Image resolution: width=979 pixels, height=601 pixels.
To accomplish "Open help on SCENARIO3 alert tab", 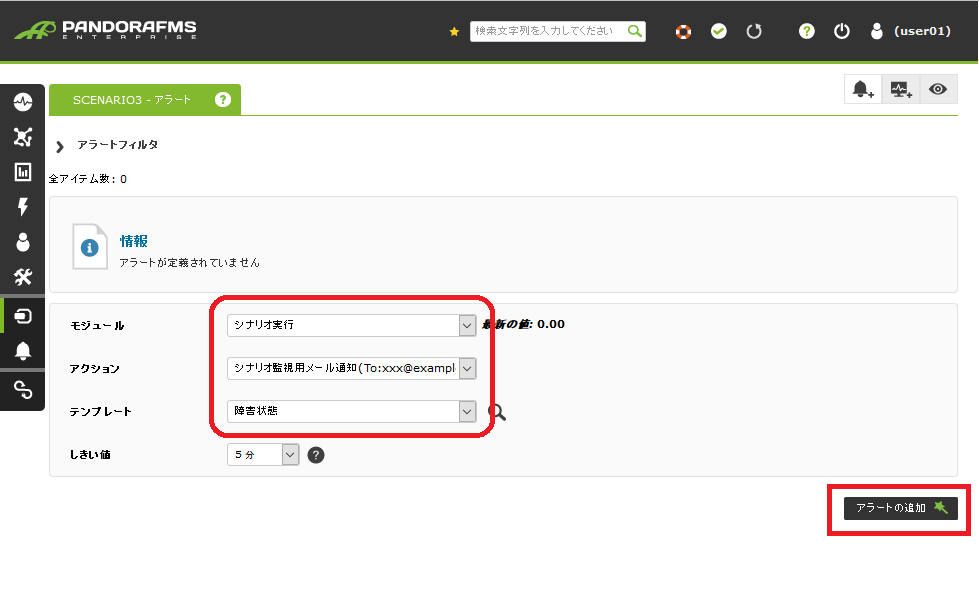I will [x=223, y=99].
